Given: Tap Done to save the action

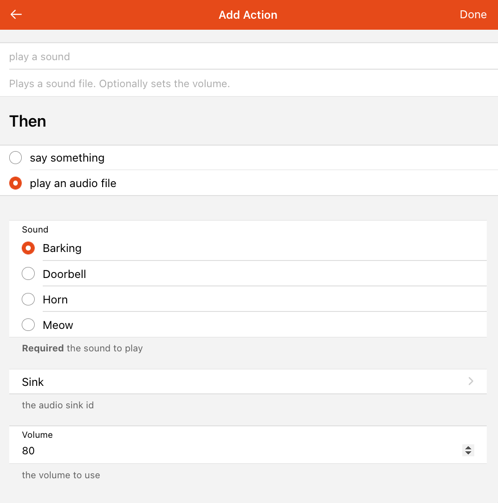Looking at the screenshot, I should click(x=473, y=14).
